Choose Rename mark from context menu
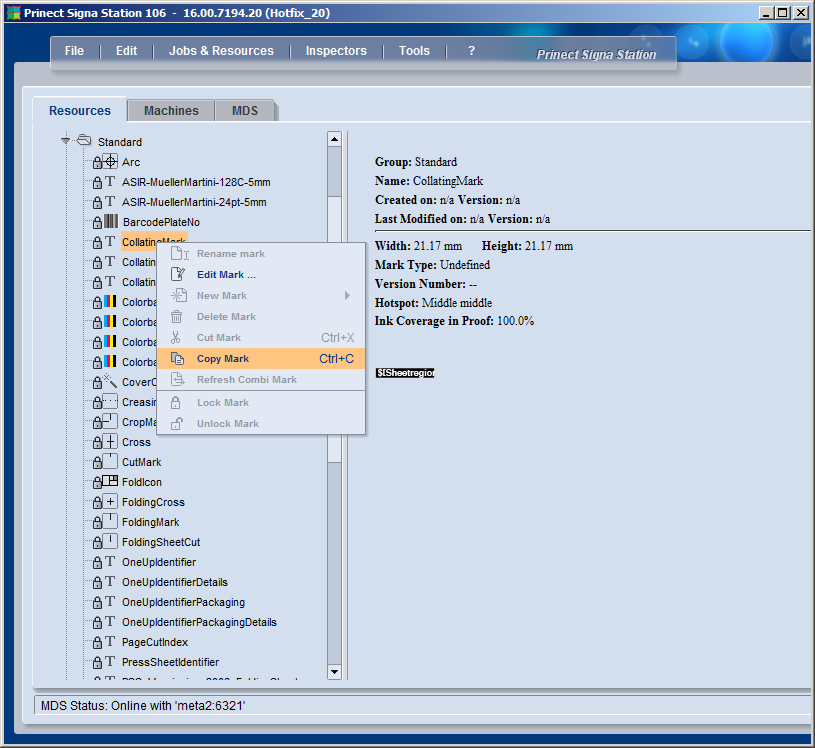The image size is (815, 748). [260, 254]
